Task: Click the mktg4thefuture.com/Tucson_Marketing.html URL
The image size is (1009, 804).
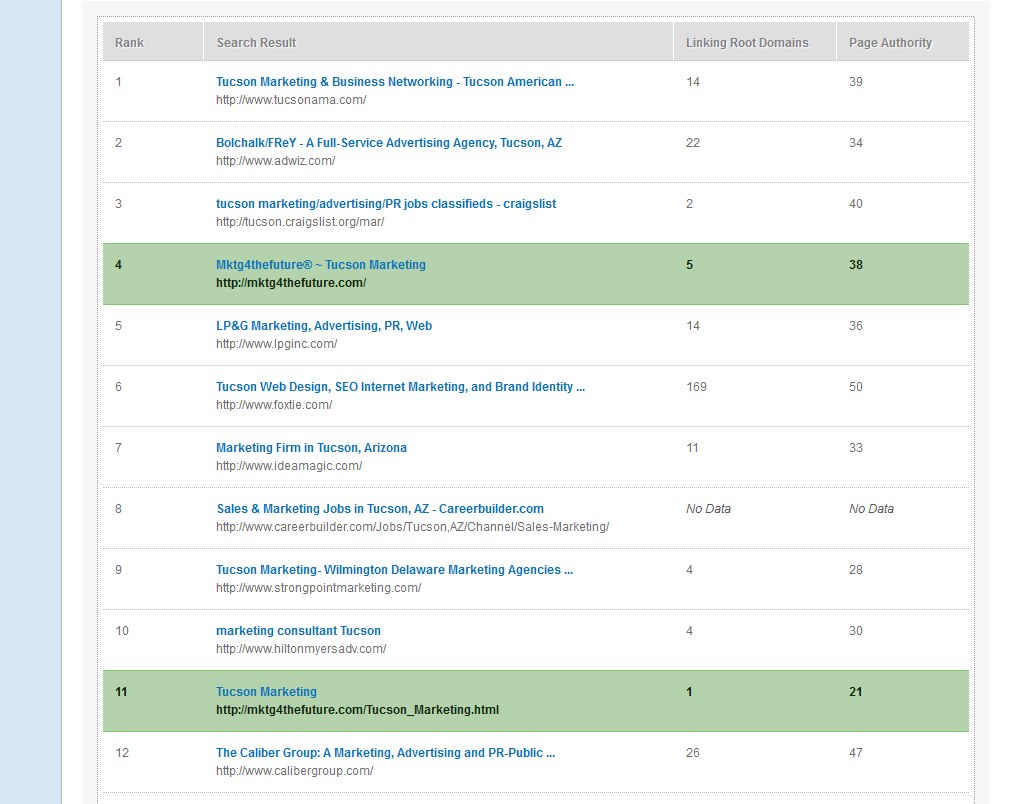Action: 357,710
